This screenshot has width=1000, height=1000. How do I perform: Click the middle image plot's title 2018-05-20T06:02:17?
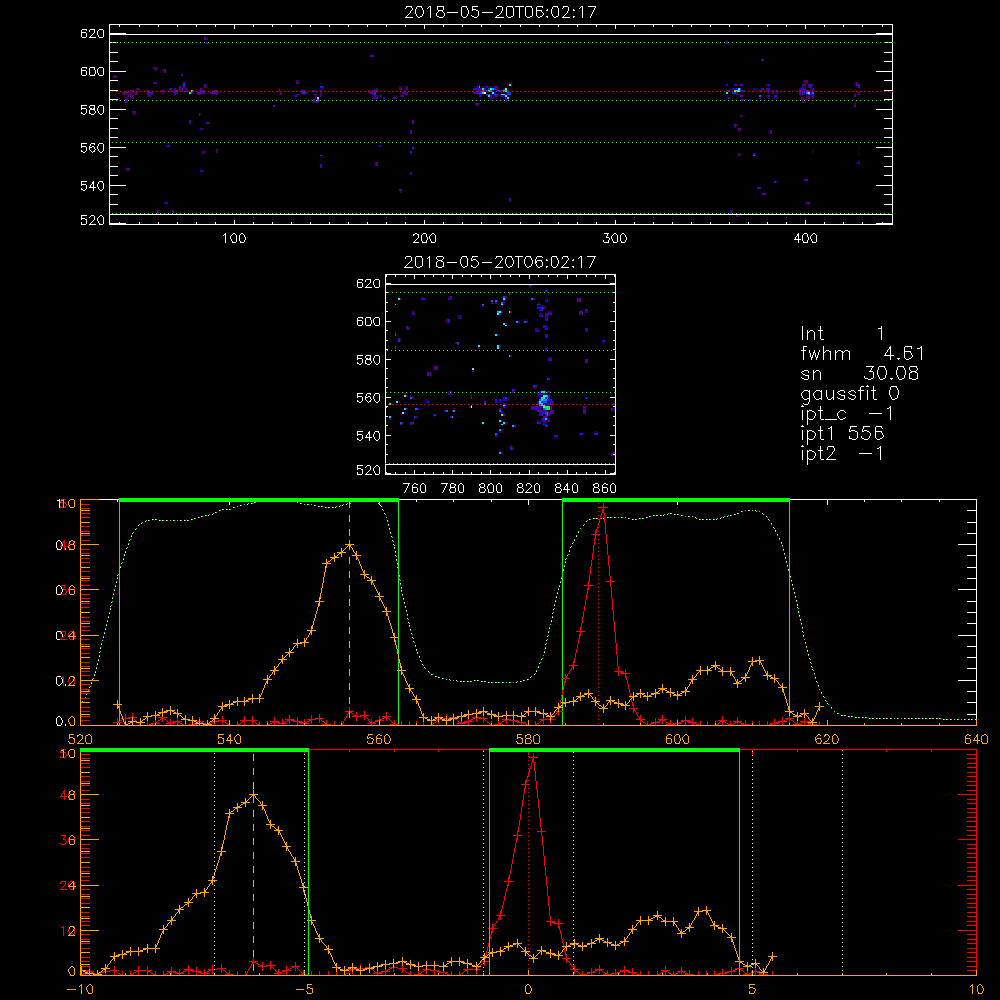coord(500,262)
